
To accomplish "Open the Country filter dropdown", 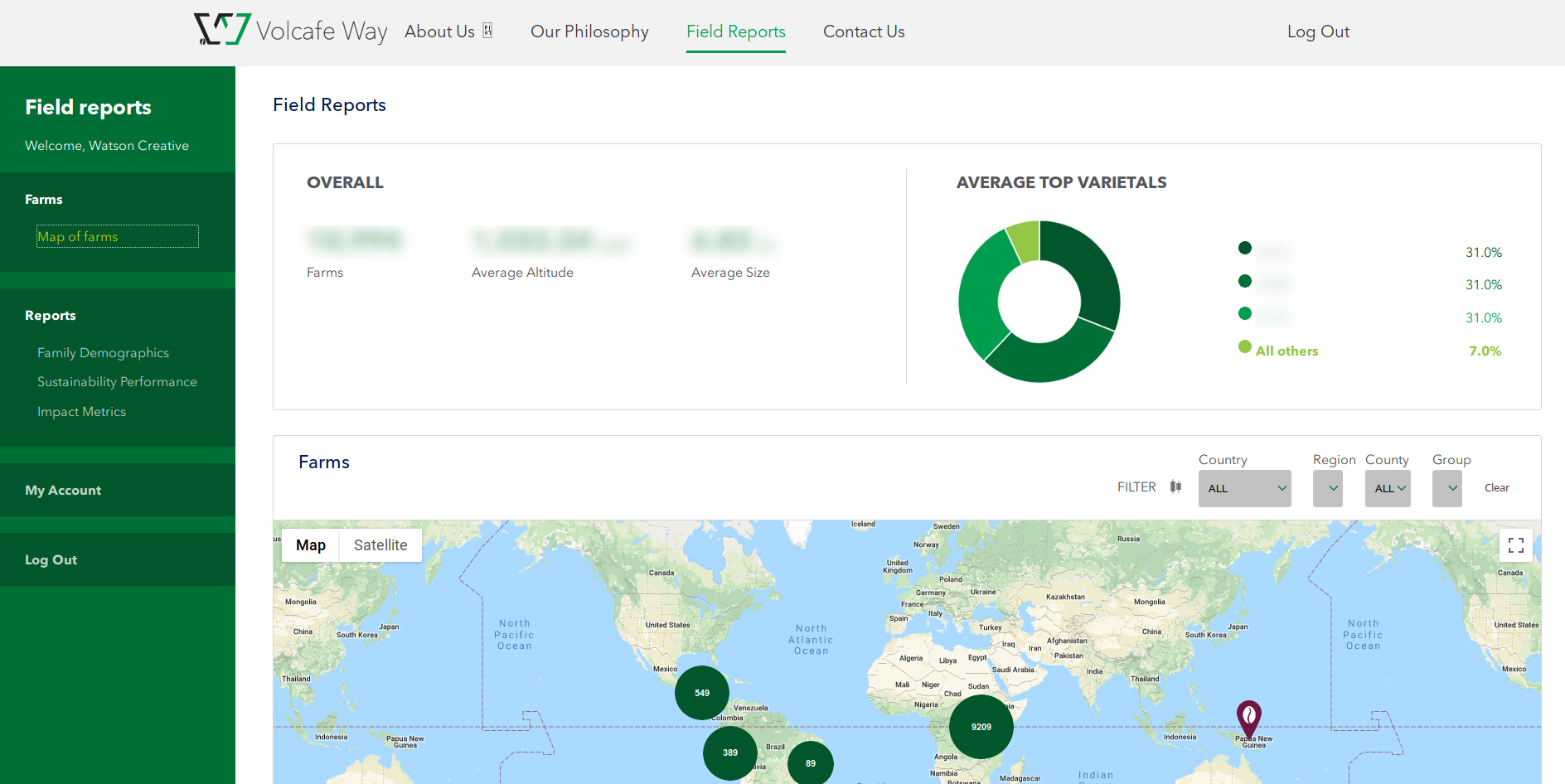I will 1244,488.
